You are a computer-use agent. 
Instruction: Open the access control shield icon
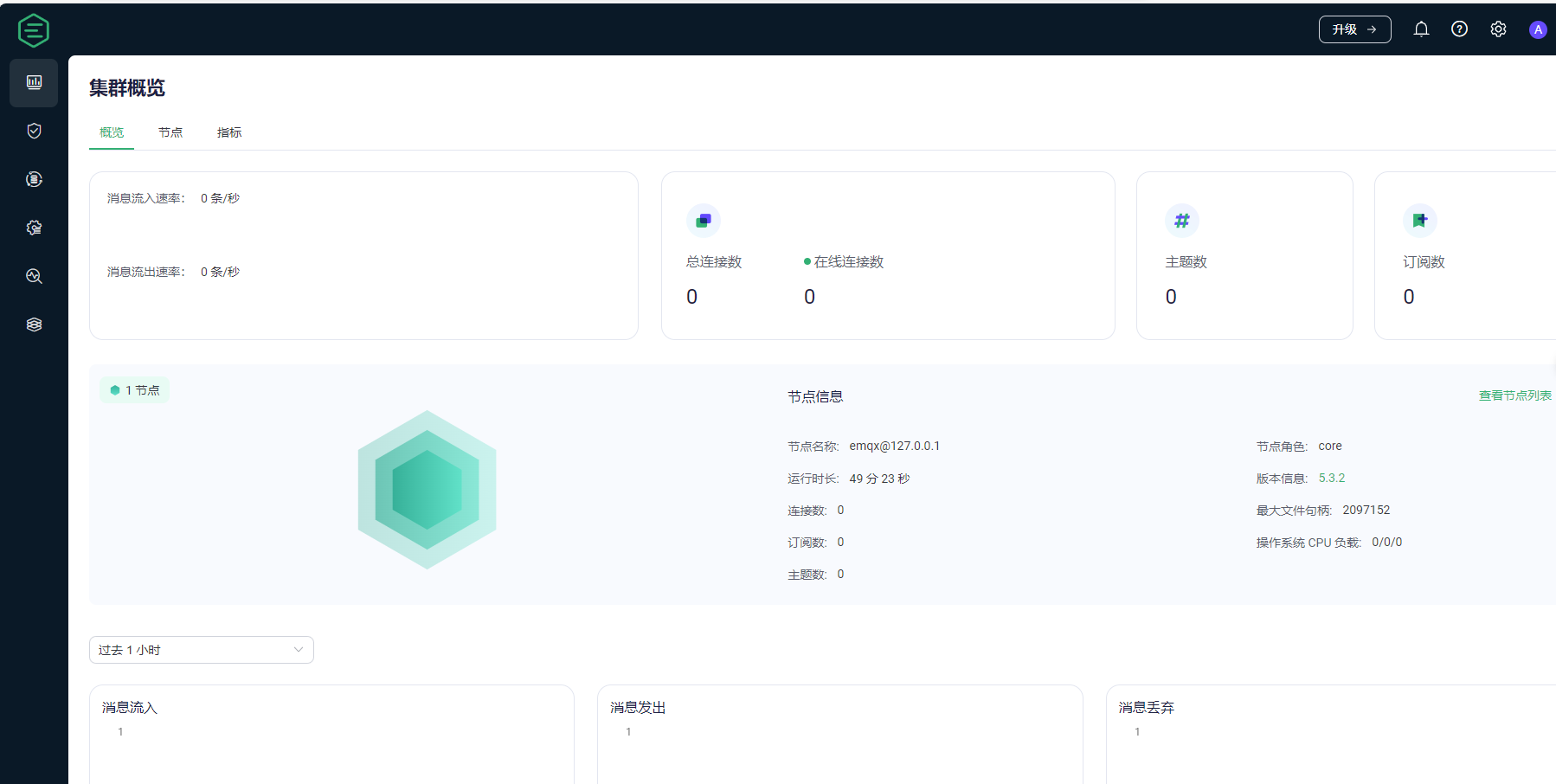click(34, 131)
